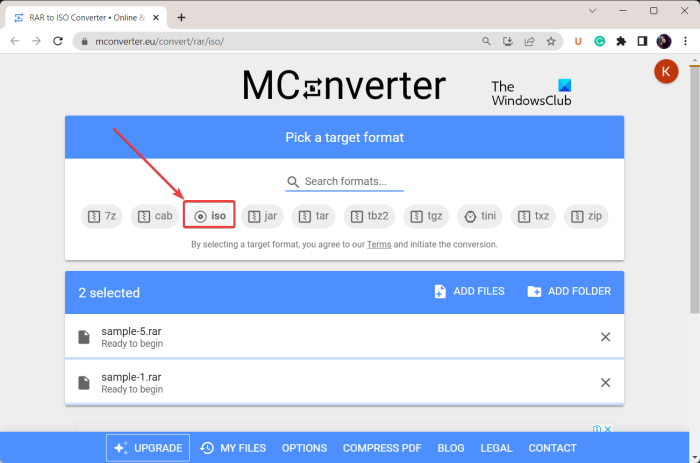Select the 7z target format
The image size is (700, 463).
click(102, 216)
